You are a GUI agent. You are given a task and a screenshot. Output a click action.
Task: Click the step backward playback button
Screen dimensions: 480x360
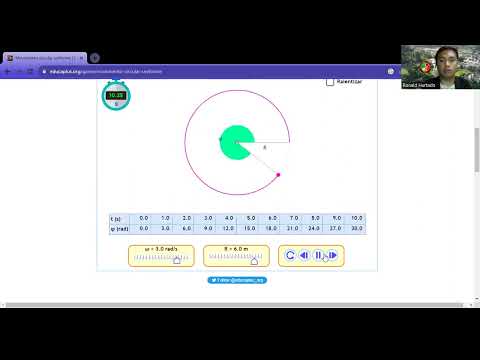click(304, 255)
